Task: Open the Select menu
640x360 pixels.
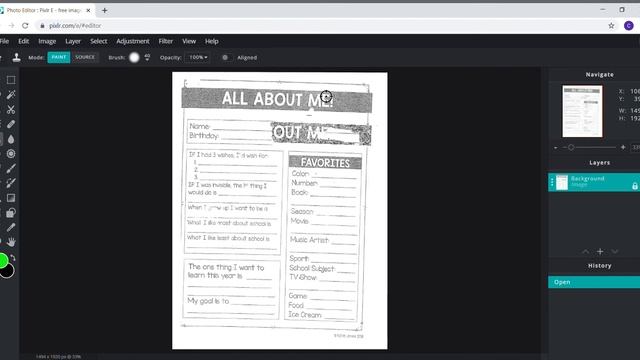Action: tap(98, 41)
